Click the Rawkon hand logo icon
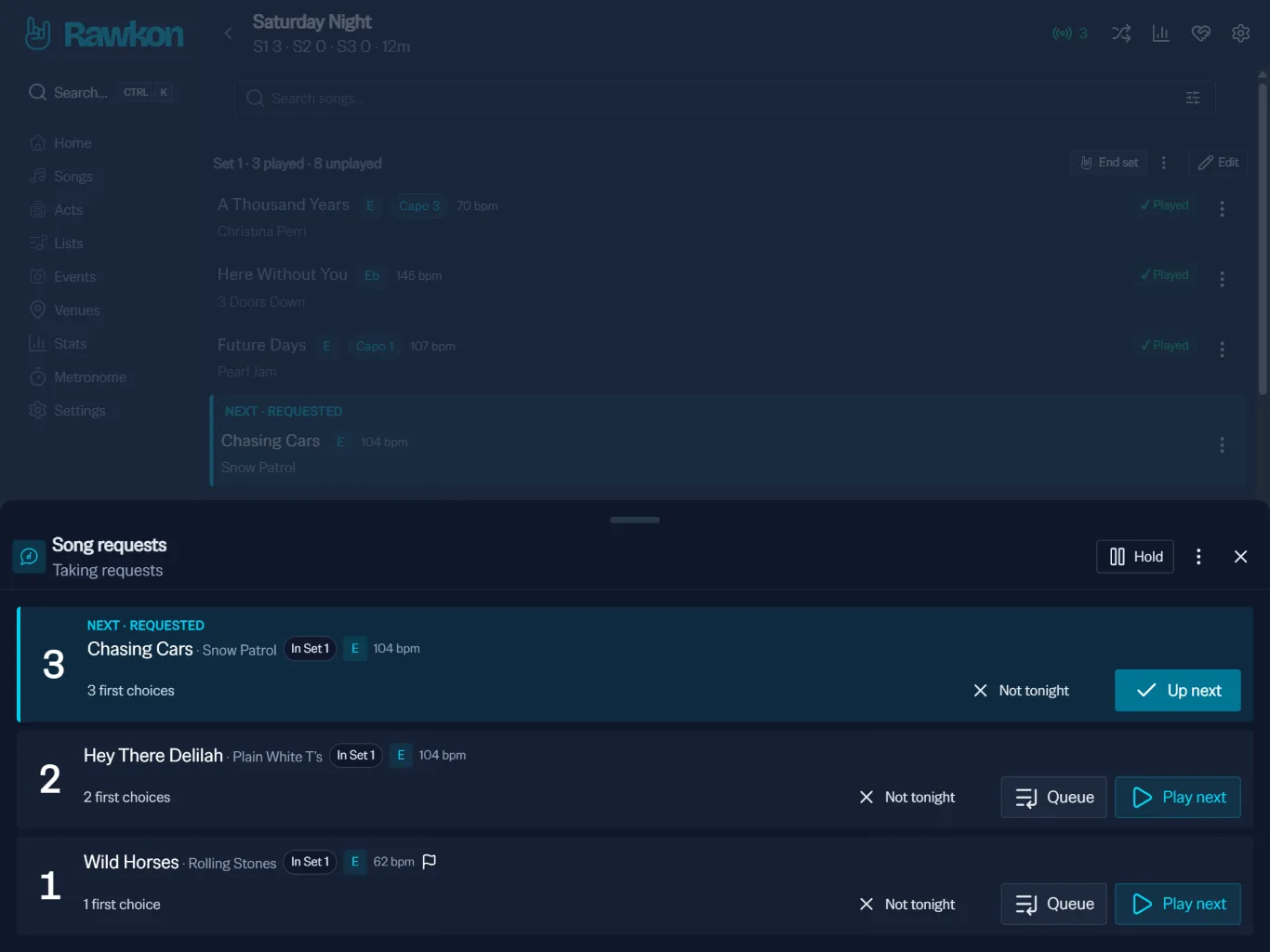Viewport: 1270px width, 952px height. (37, 33)
